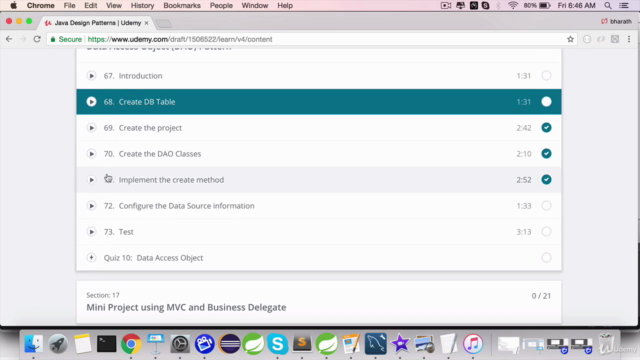Expand Section 17 Mini Project using MVC
640x360 pixels.
pos(319,302)
